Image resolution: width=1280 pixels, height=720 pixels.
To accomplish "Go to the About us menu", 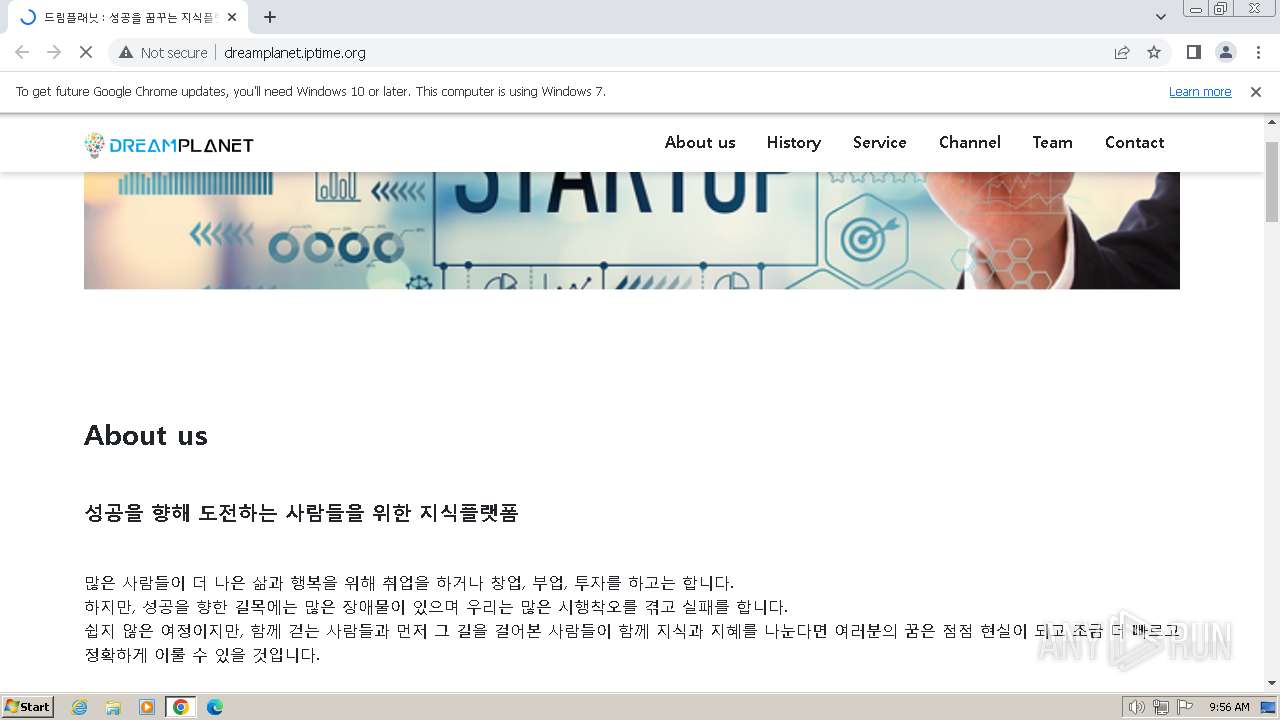I will pyautogui.click(x=700, y=142).
